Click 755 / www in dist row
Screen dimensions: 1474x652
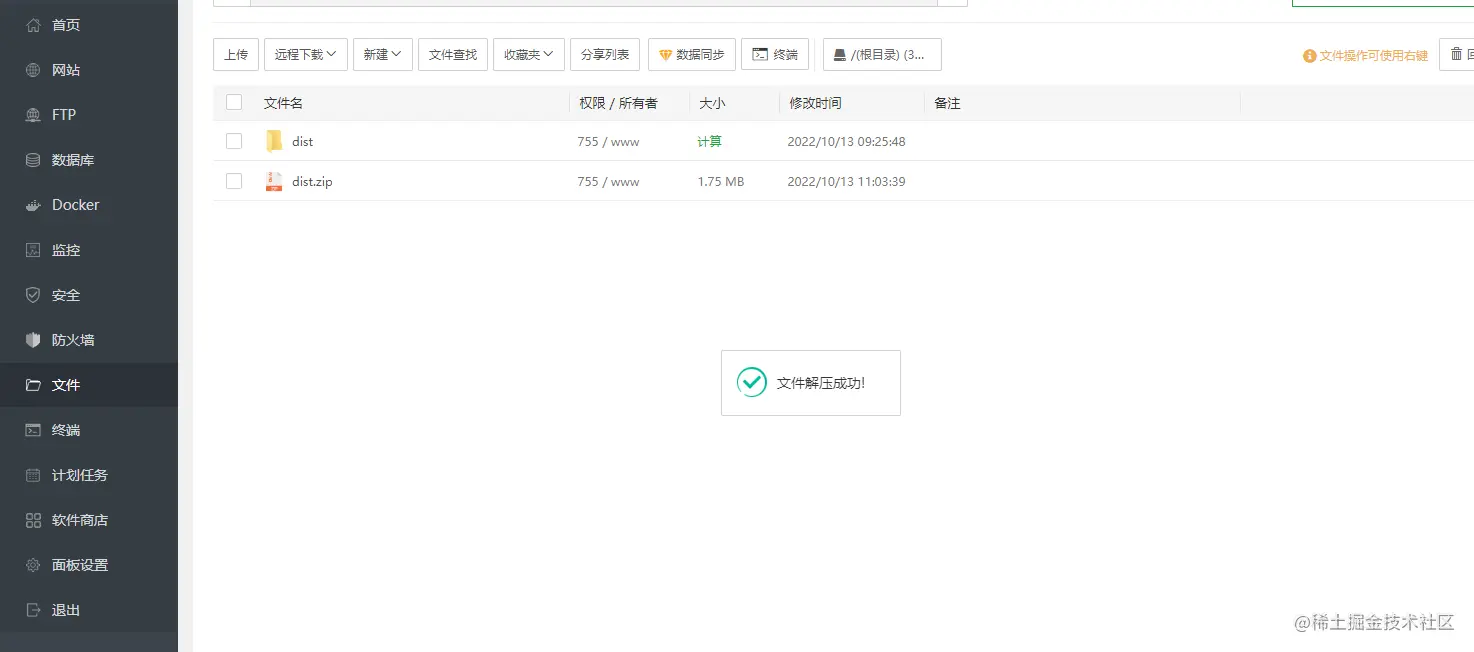[x=608, y=142]
